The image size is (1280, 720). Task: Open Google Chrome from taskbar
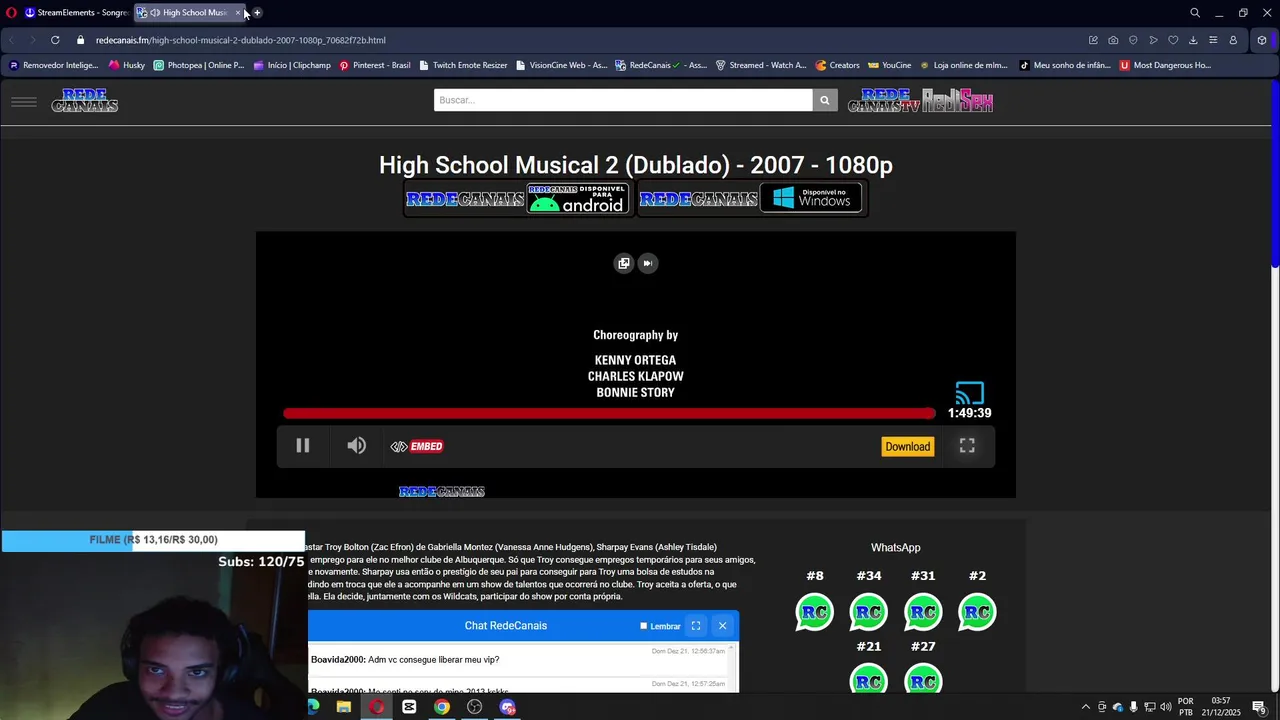pos(441,707)
